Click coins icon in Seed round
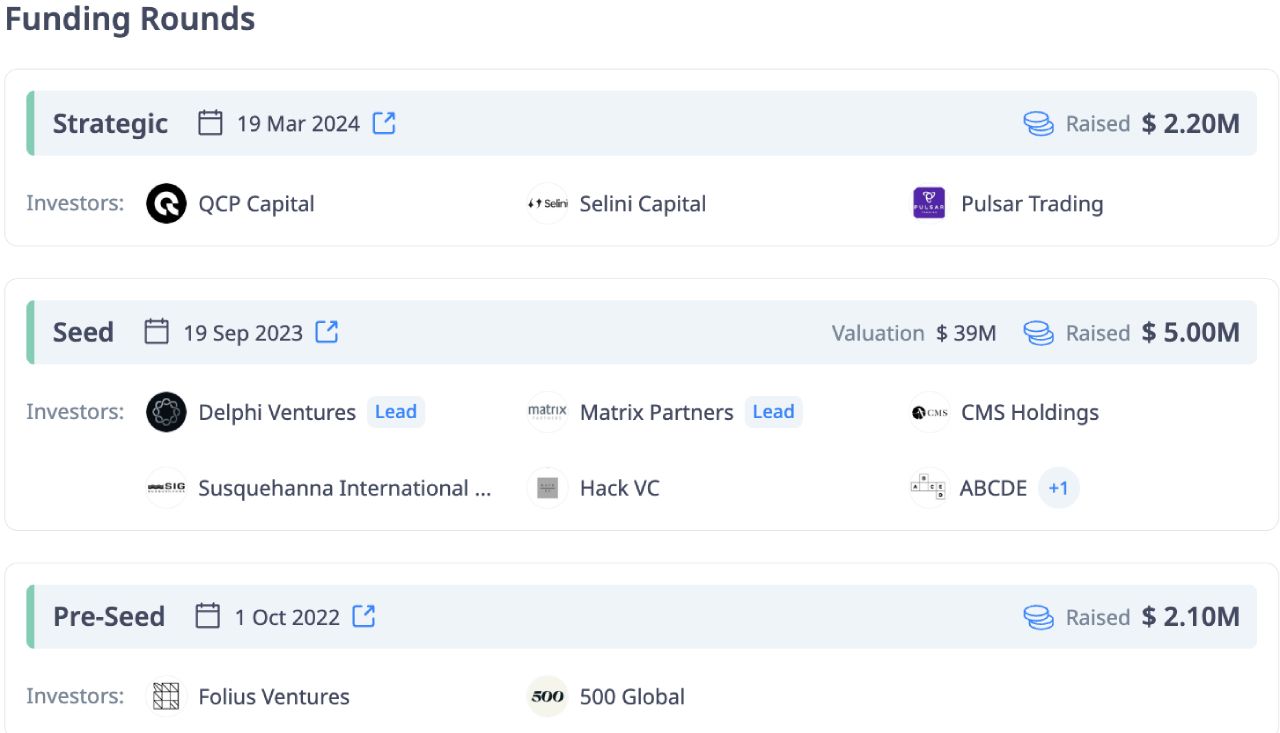This screenshot has width=1280, height=733. (1039, 333)
